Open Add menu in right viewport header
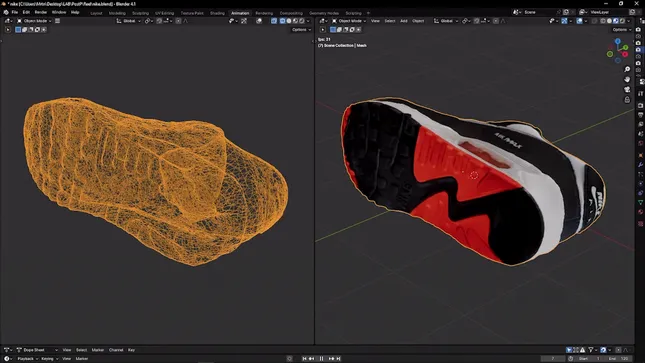This screenshot has width=645, height=363. coord(404,21)
